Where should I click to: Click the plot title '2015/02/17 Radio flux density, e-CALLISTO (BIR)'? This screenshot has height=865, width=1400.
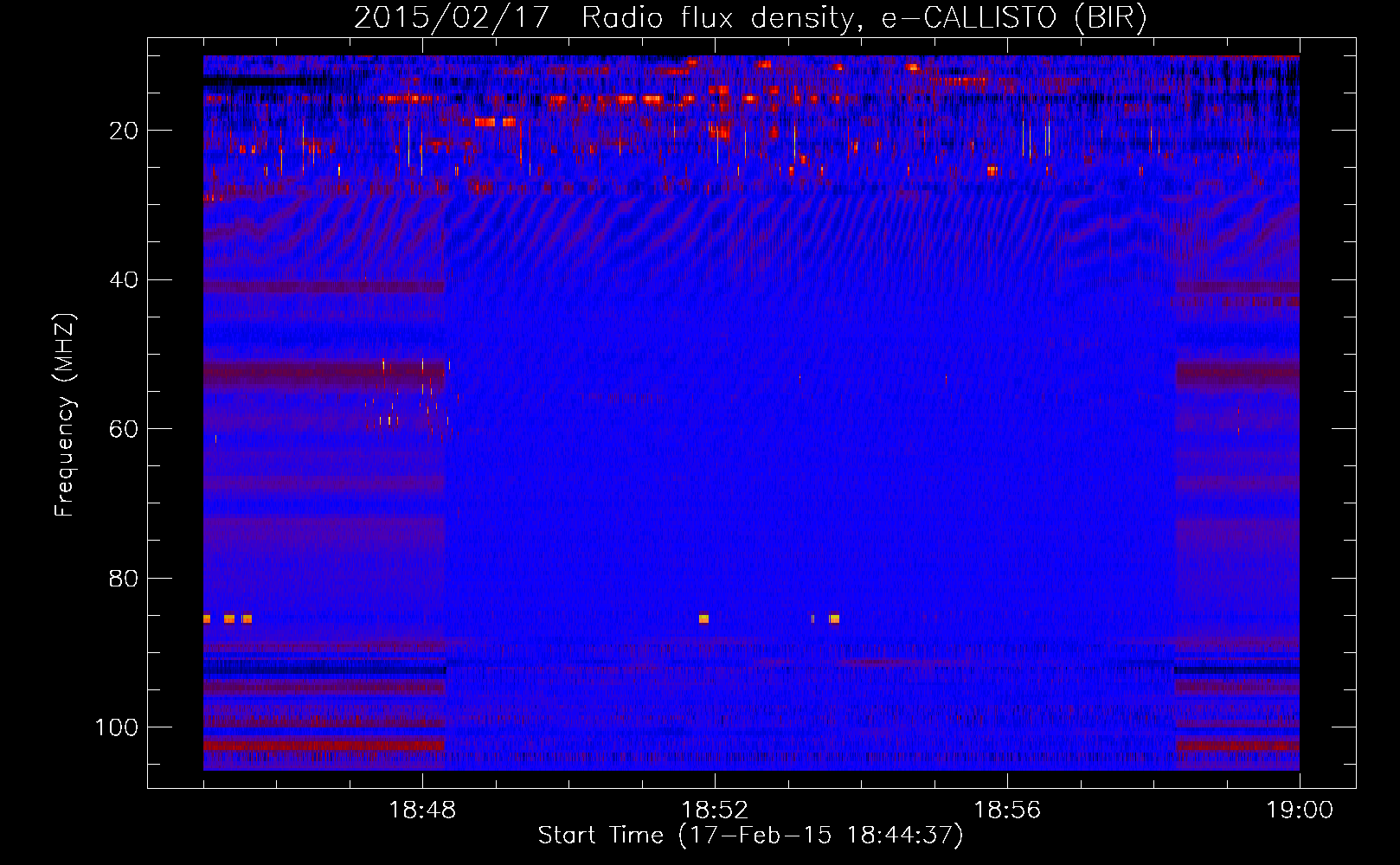(x=750, y=18)
